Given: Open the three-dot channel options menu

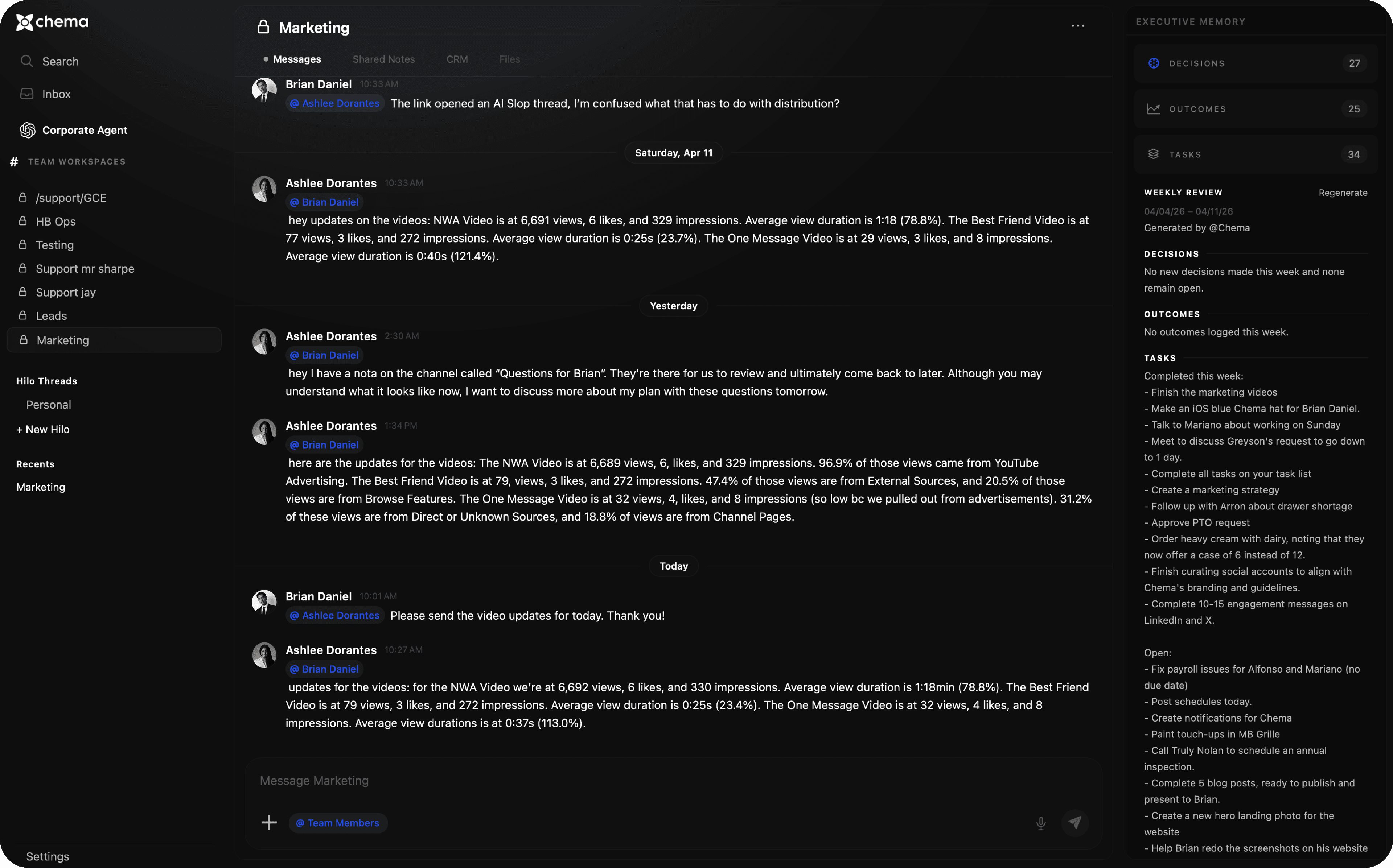Looking at the screenshot, I should [1078, 26].
